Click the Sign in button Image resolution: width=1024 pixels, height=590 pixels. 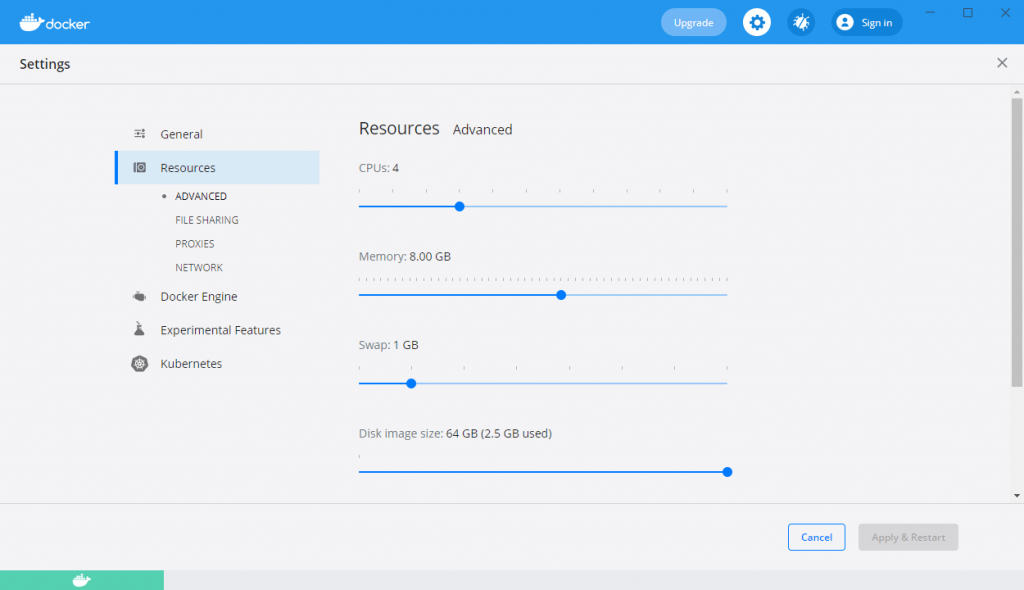pyautogui.click(x=867, y=22)
